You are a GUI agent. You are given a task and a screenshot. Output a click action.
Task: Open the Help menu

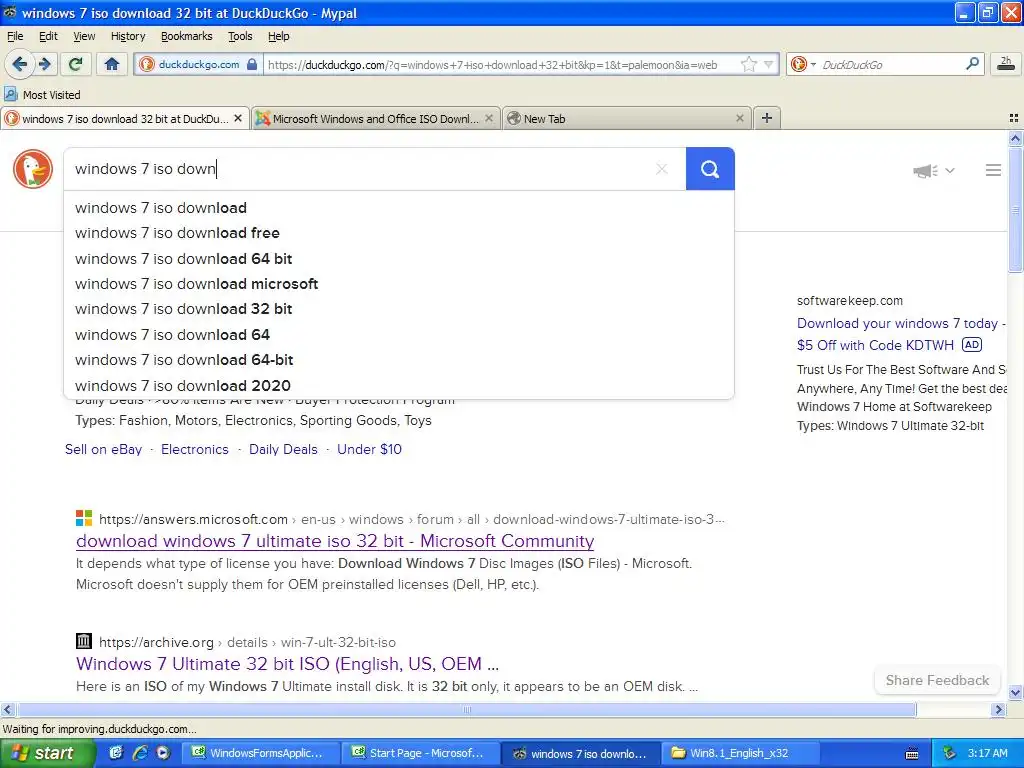pos(279,36)
